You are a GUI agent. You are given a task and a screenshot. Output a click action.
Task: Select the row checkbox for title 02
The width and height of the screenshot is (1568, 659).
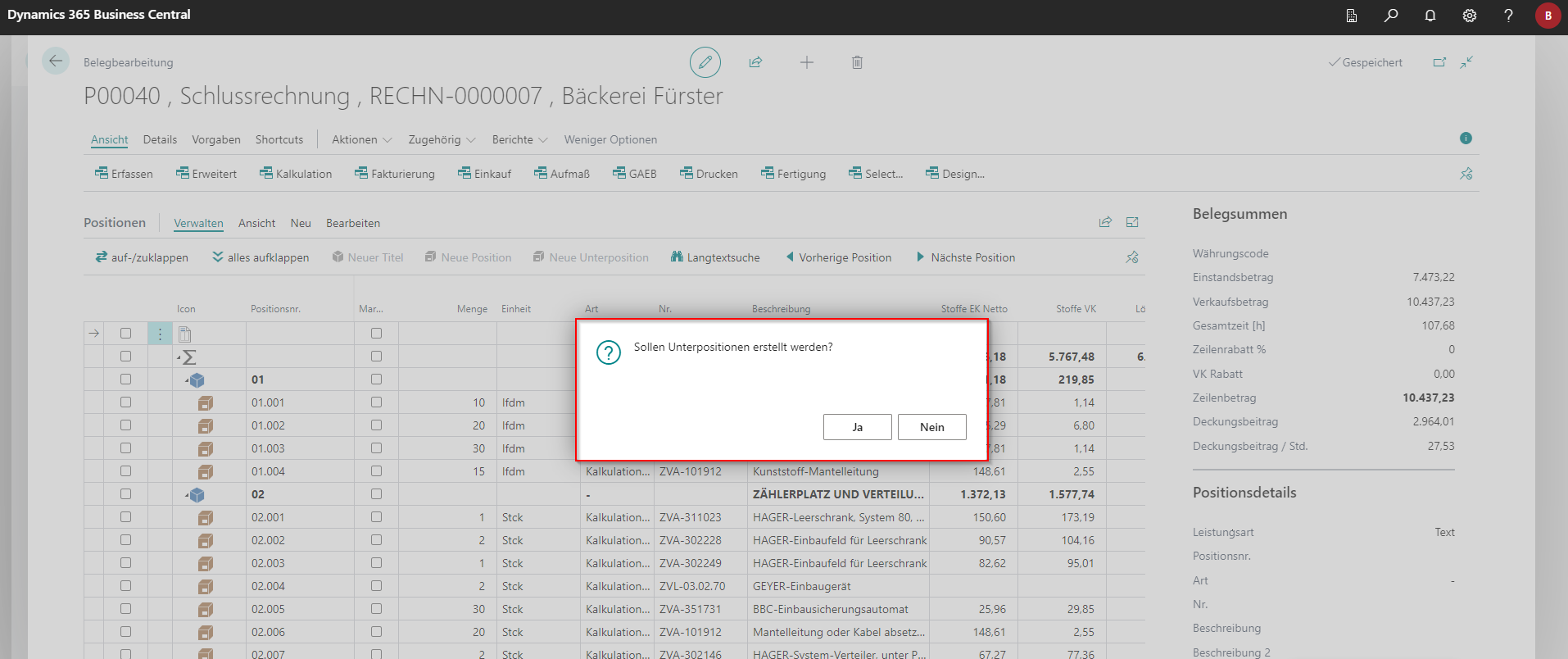125,494
